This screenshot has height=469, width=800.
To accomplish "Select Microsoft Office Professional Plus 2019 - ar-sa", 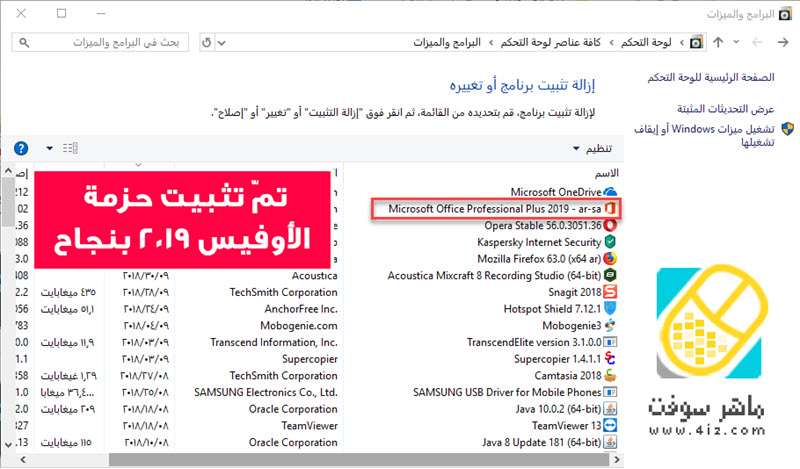I will pos(494,209).
